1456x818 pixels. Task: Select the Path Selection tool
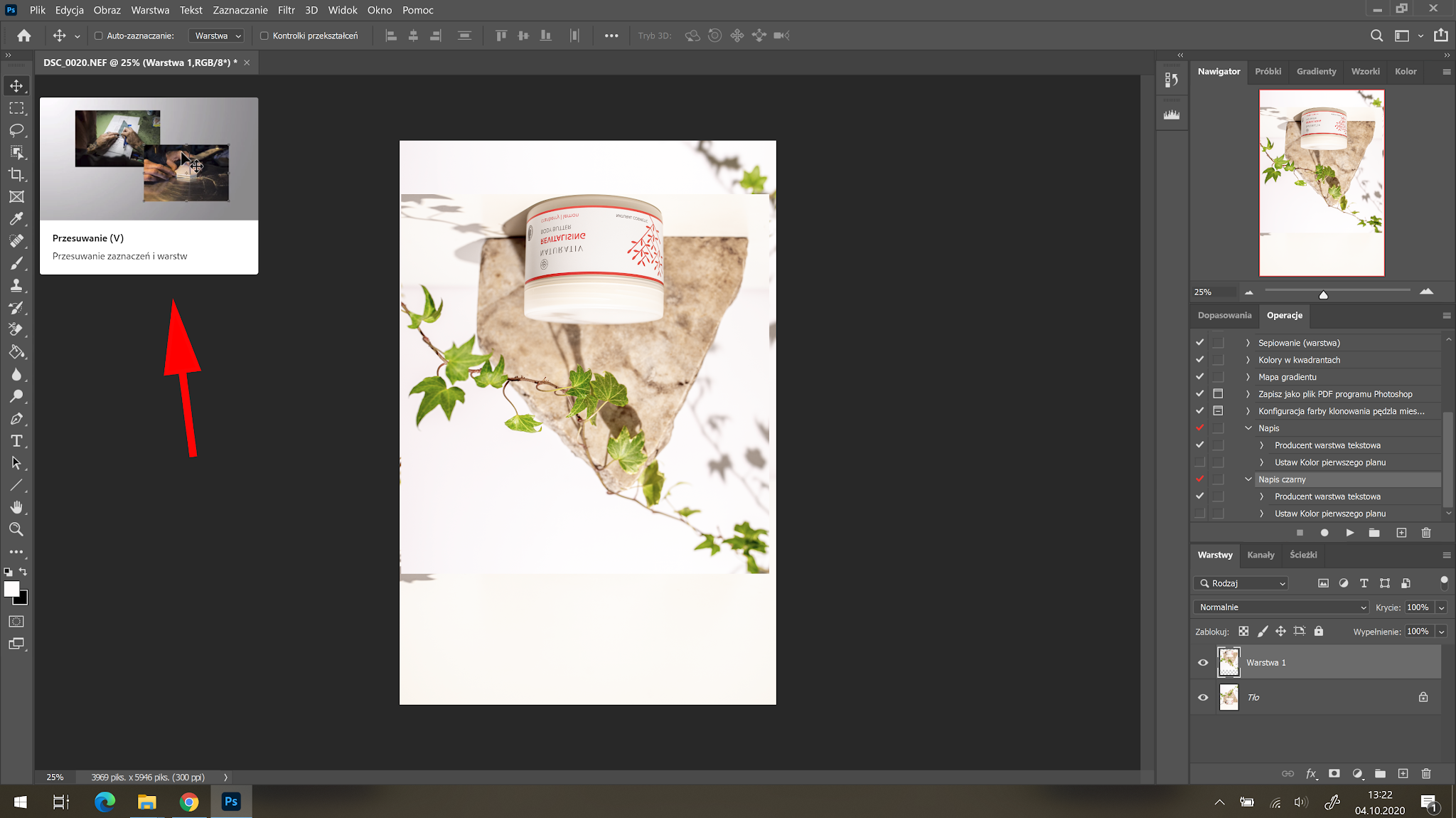tap(16, 463)
